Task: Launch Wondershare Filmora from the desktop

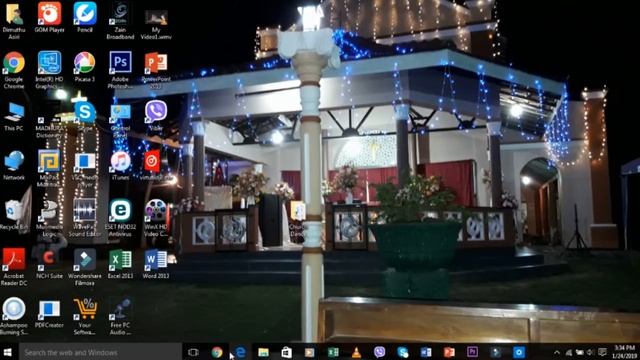Action: coord(84,267)
